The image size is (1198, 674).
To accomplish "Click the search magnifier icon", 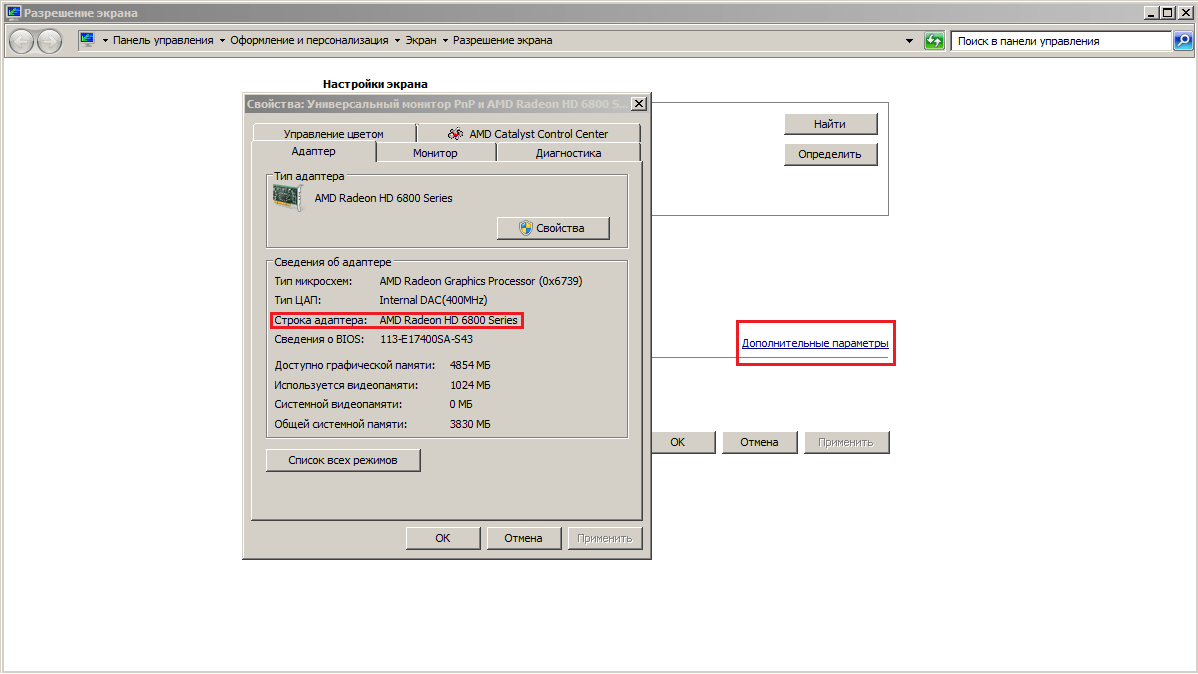I will [x=1183, y=41].
